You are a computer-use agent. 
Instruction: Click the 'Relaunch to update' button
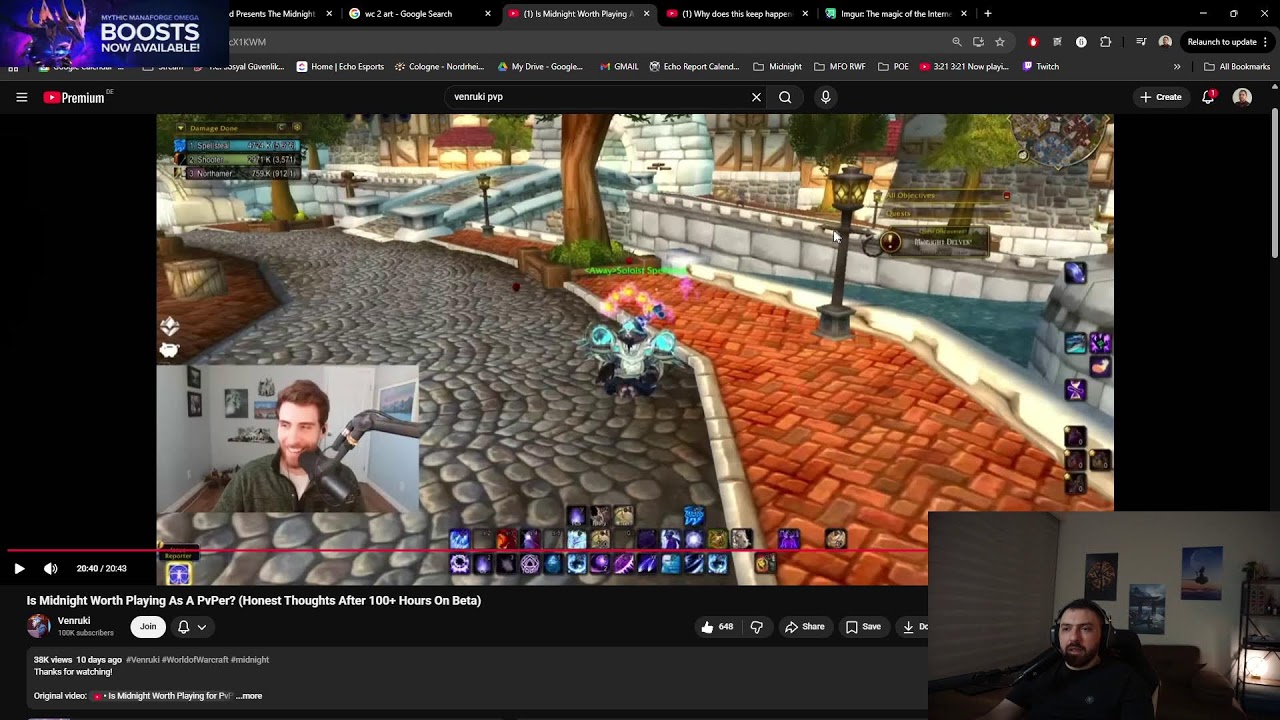[x=1222, y=42]
